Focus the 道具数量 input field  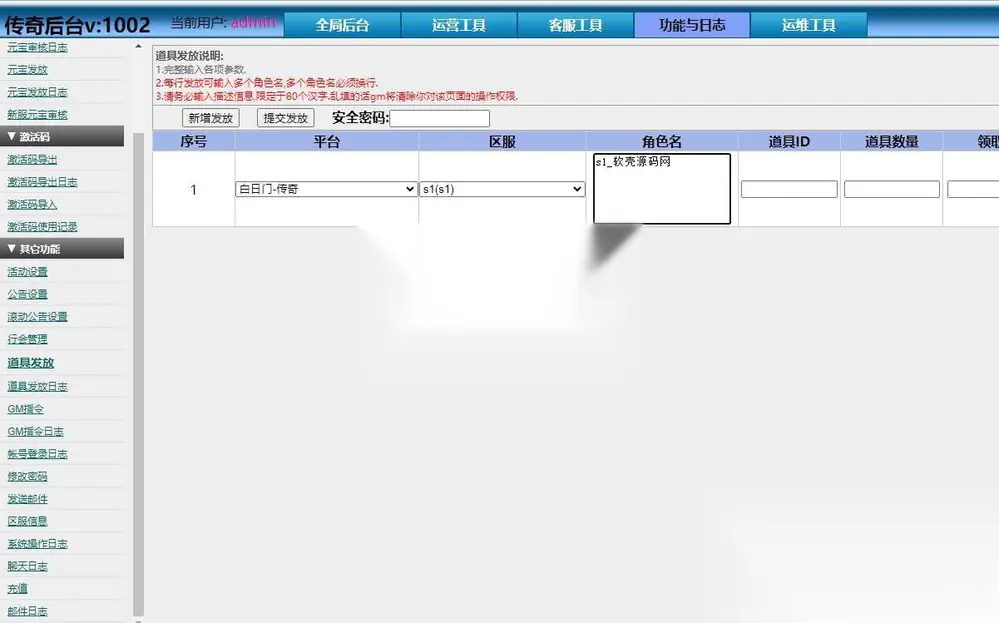(x=891, y=189)
